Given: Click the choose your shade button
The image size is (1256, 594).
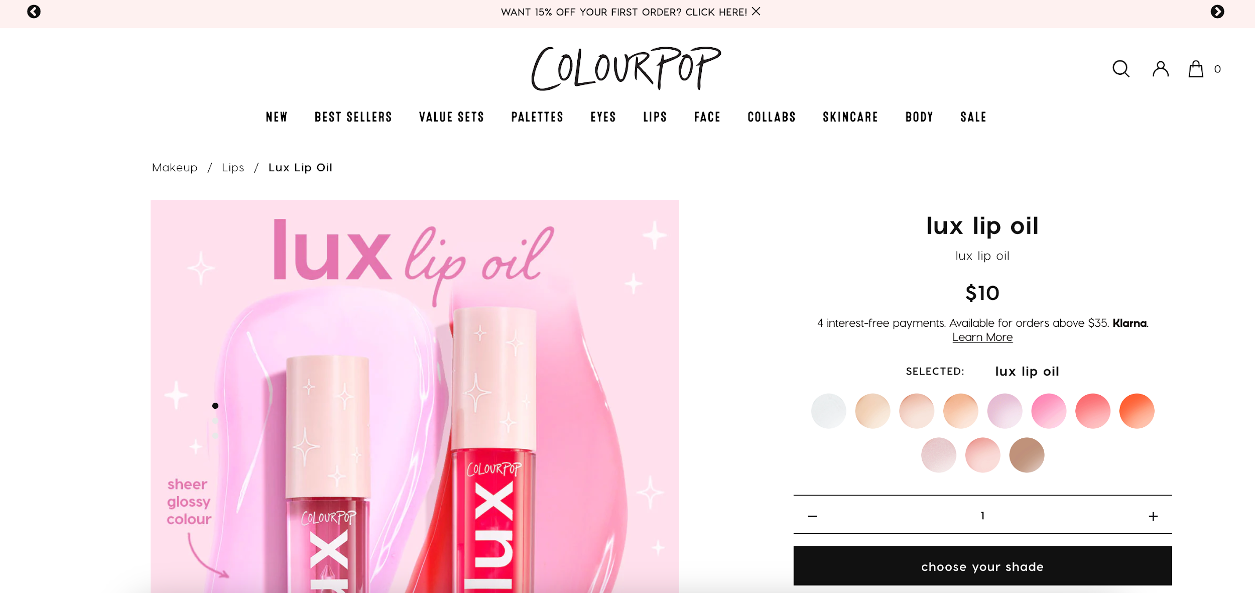Looking at the screenshot, I should (x=982, y=566).
